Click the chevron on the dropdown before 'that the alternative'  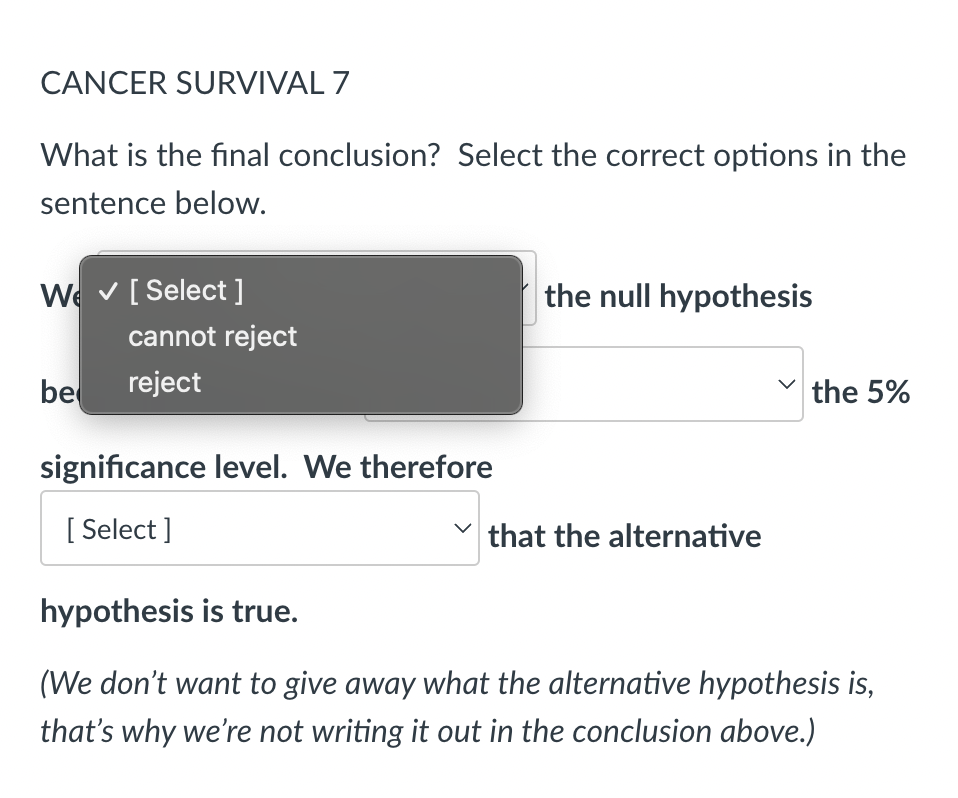(x=461, y=527)
